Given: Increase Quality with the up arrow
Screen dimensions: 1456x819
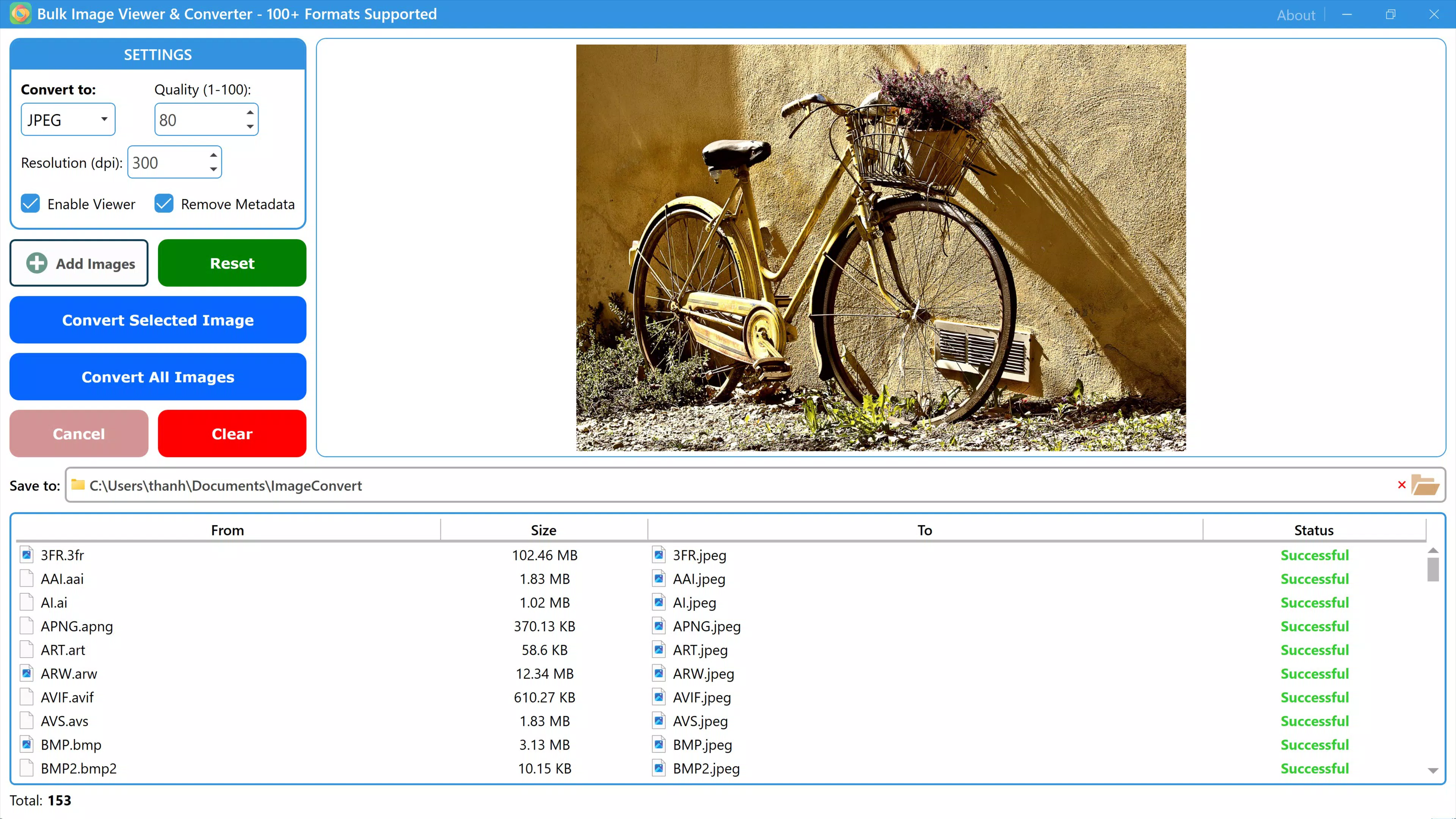Looking at the screenshot, I should (x=250, y=112).
